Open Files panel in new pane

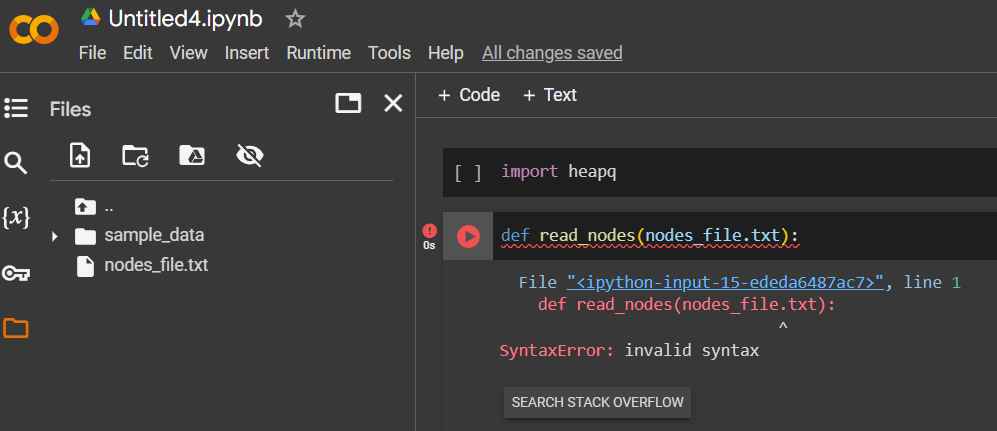coord(348,103)
